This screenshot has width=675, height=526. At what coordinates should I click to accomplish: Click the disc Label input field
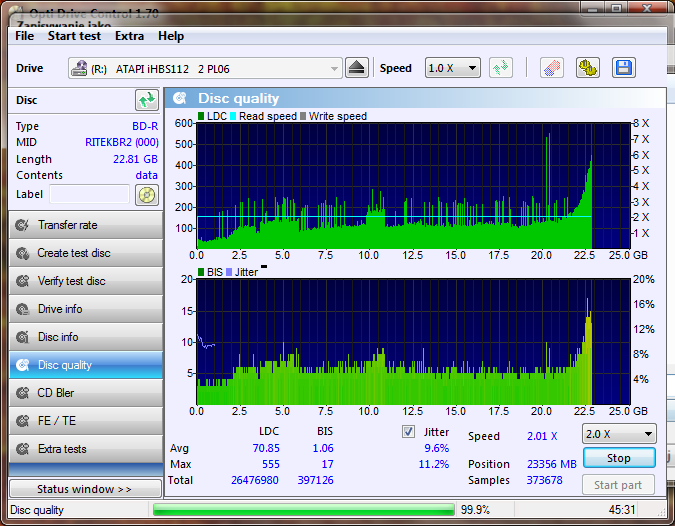pos(90,194)
